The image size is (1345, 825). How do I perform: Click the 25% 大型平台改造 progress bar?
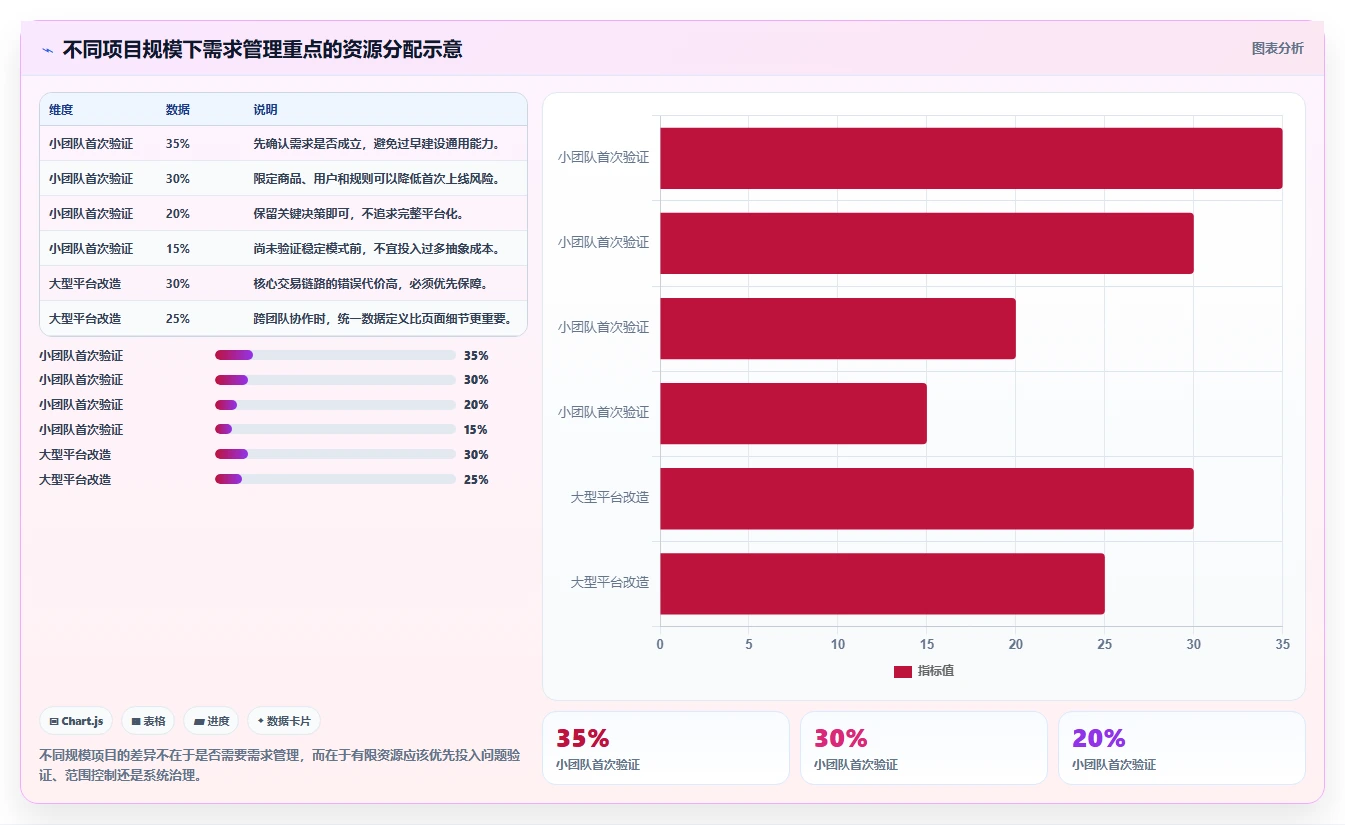click(335, 480)
